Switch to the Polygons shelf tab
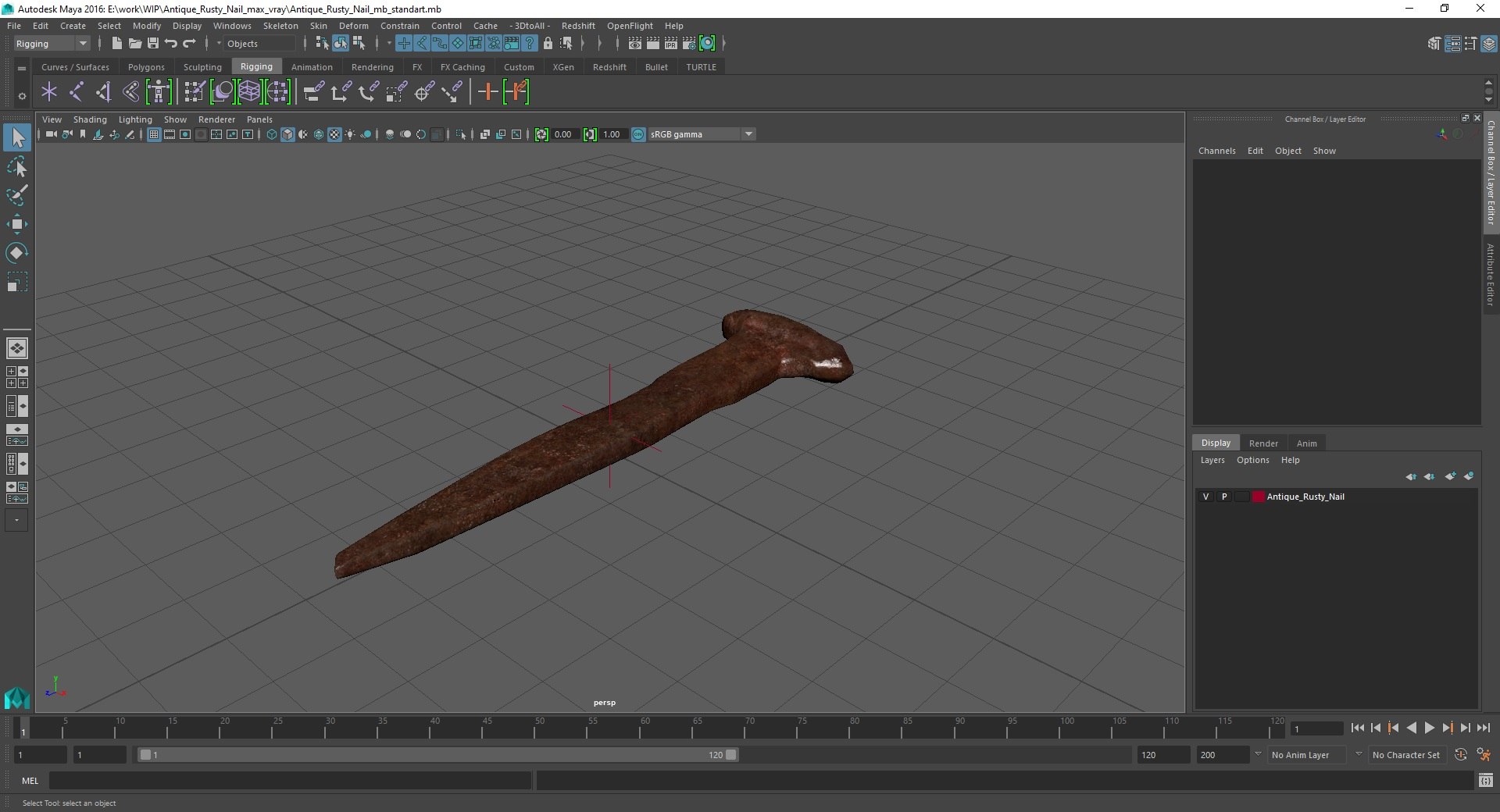The width and height of the screenshot is (1500, 812). pos(146,67)
